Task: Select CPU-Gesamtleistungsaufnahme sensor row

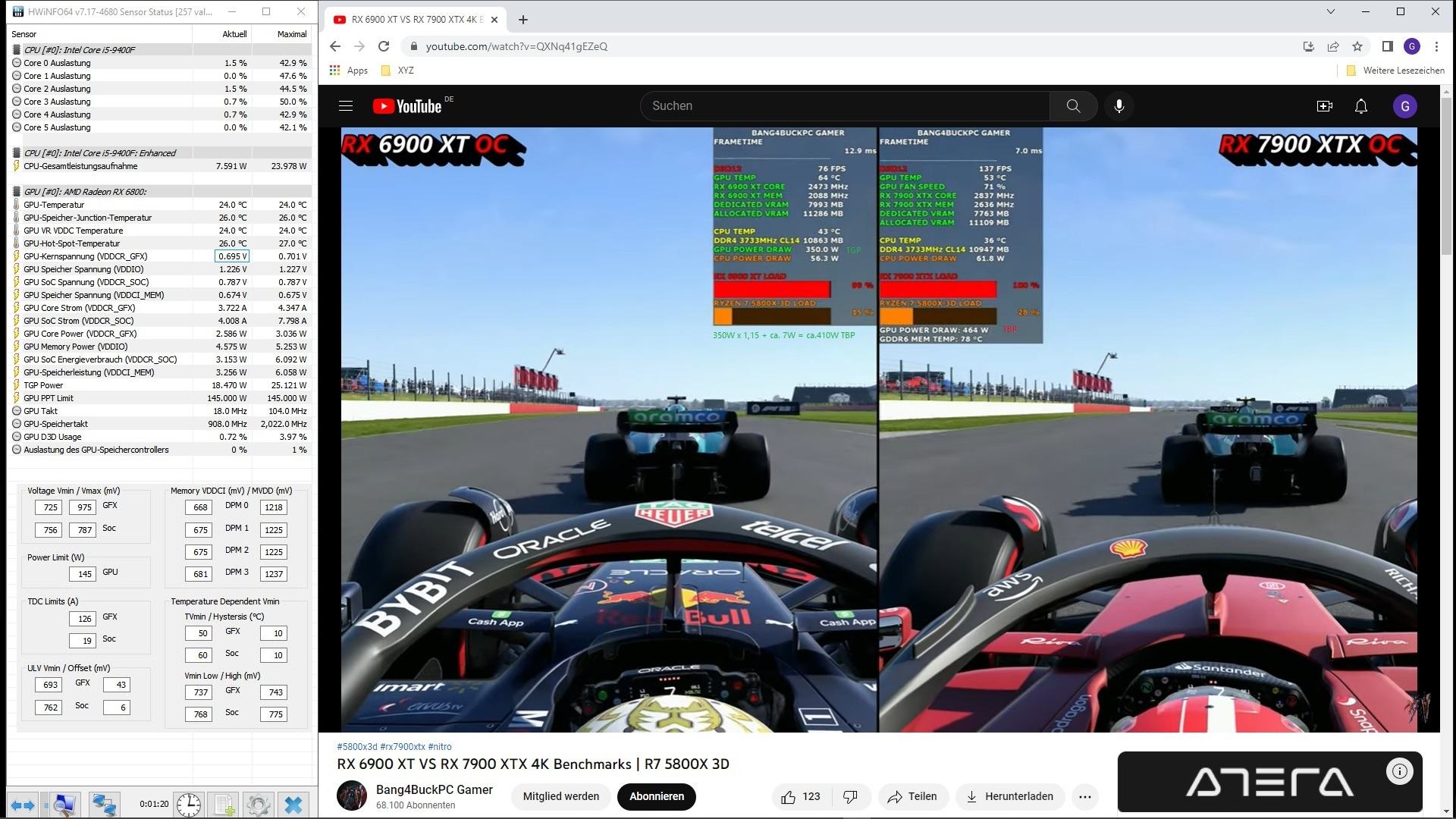Action: point(160,166)
